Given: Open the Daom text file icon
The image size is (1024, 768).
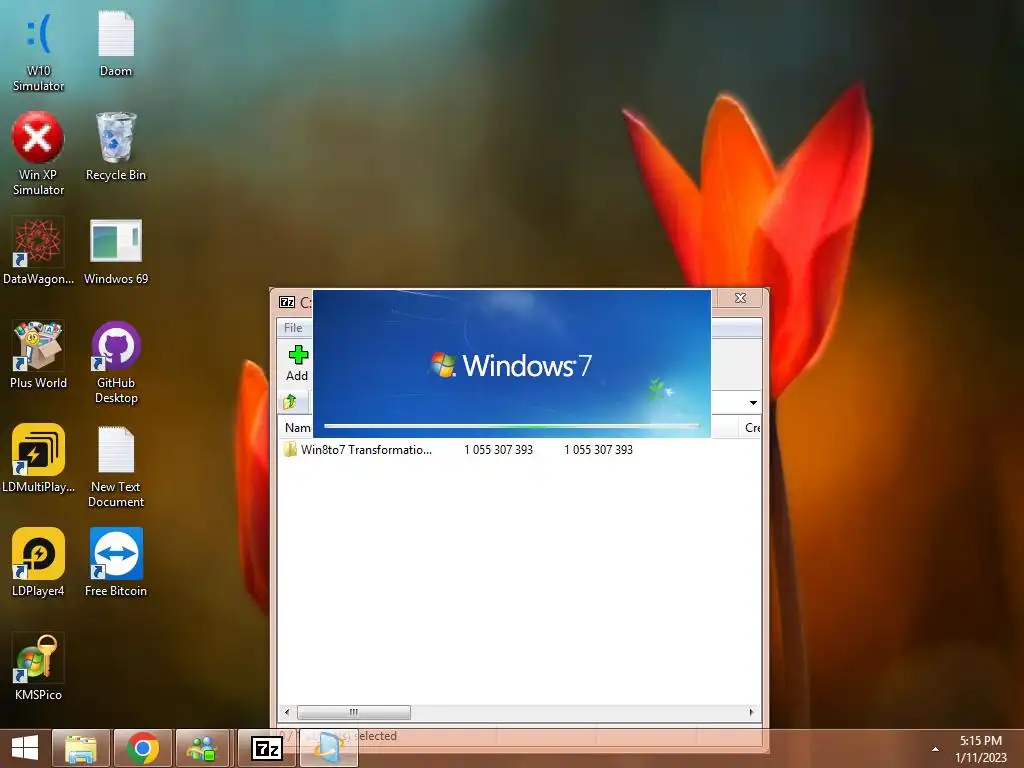Looking at the screenshot, I should [116, 43].
